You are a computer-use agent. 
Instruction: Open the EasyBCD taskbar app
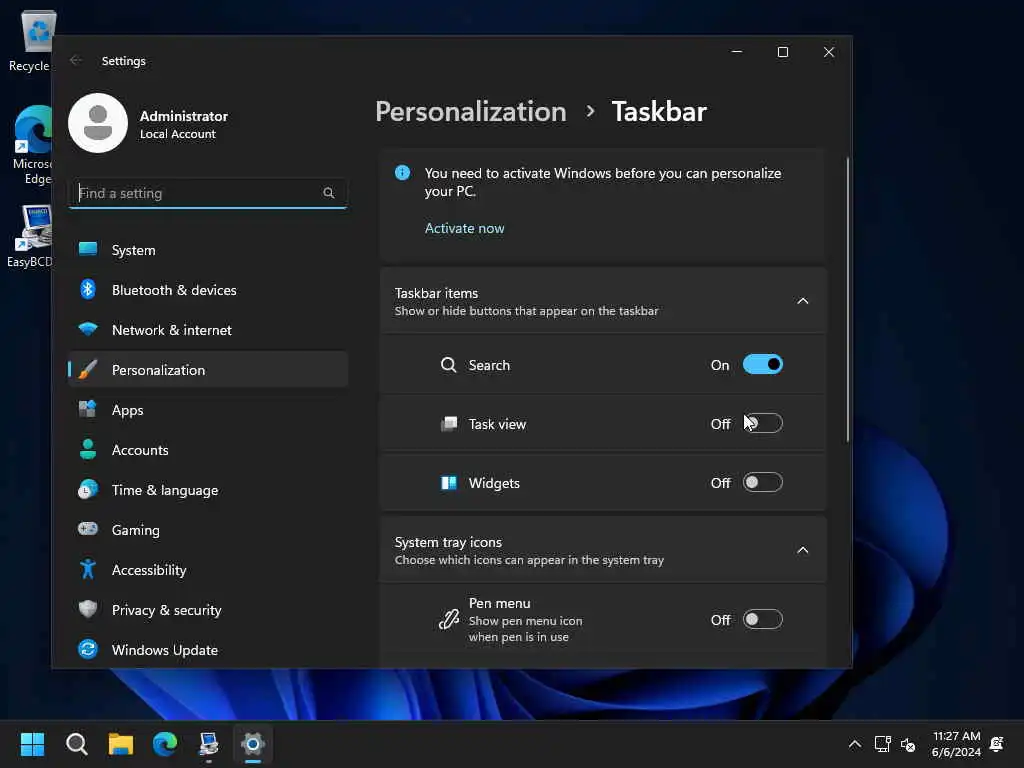coord(208,744)
